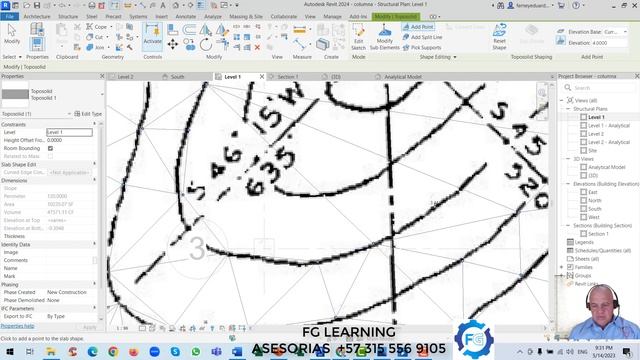The image size is (640, 360).
Task: Activate the Controls tool
Action: 152,36
